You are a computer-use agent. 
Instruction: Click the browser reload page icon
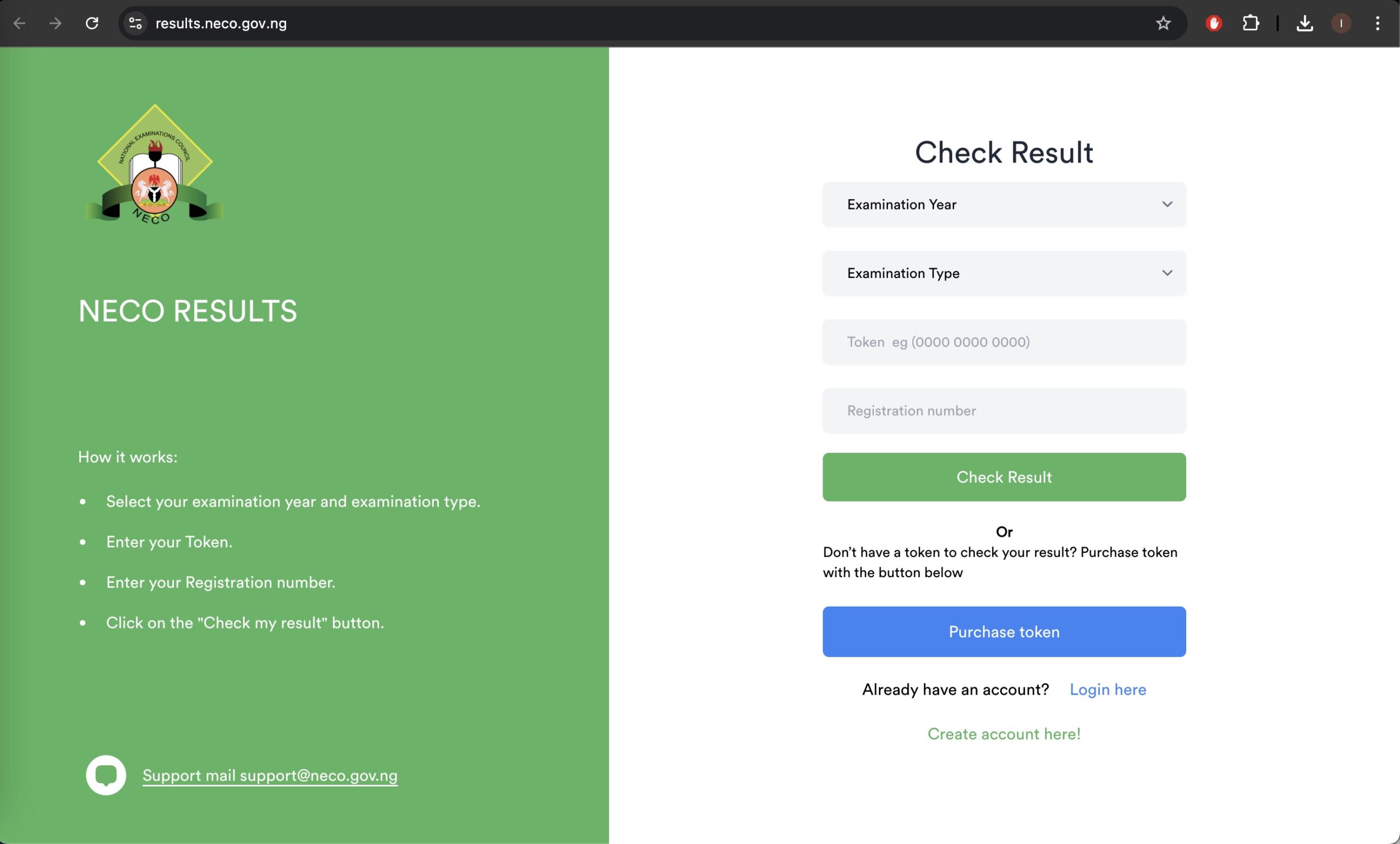pyautogui.click(x=92, y=24)
